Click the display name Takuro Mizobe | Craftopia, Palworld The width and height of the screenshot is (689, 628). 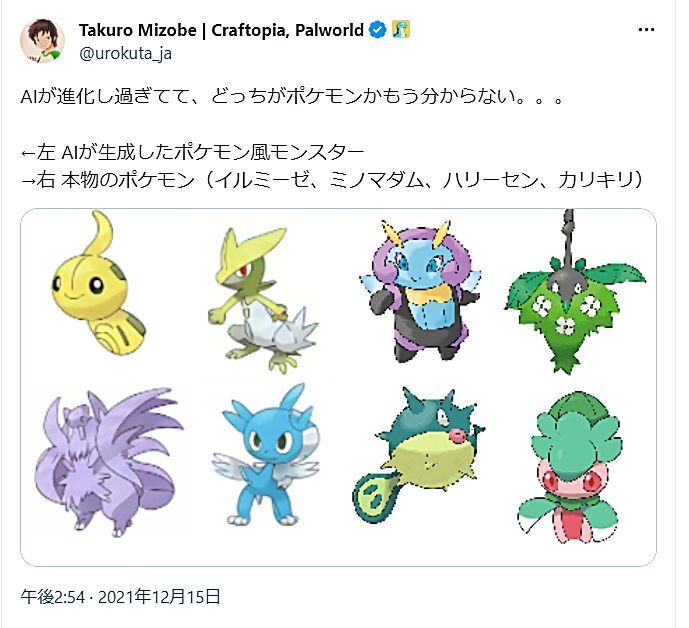[x=221, y=30]
